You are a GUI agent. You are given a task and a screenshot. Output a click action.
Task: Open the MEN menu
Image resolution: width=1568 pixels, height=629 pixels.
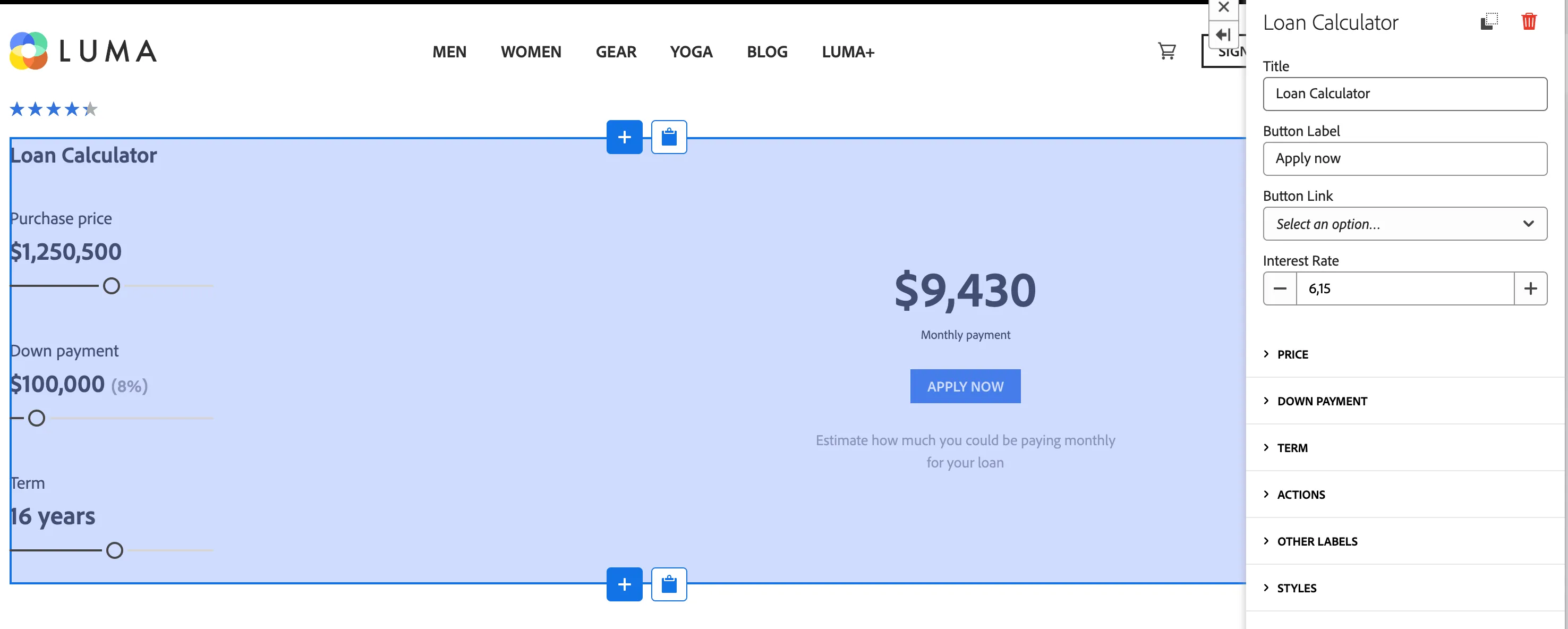(449, 52)
